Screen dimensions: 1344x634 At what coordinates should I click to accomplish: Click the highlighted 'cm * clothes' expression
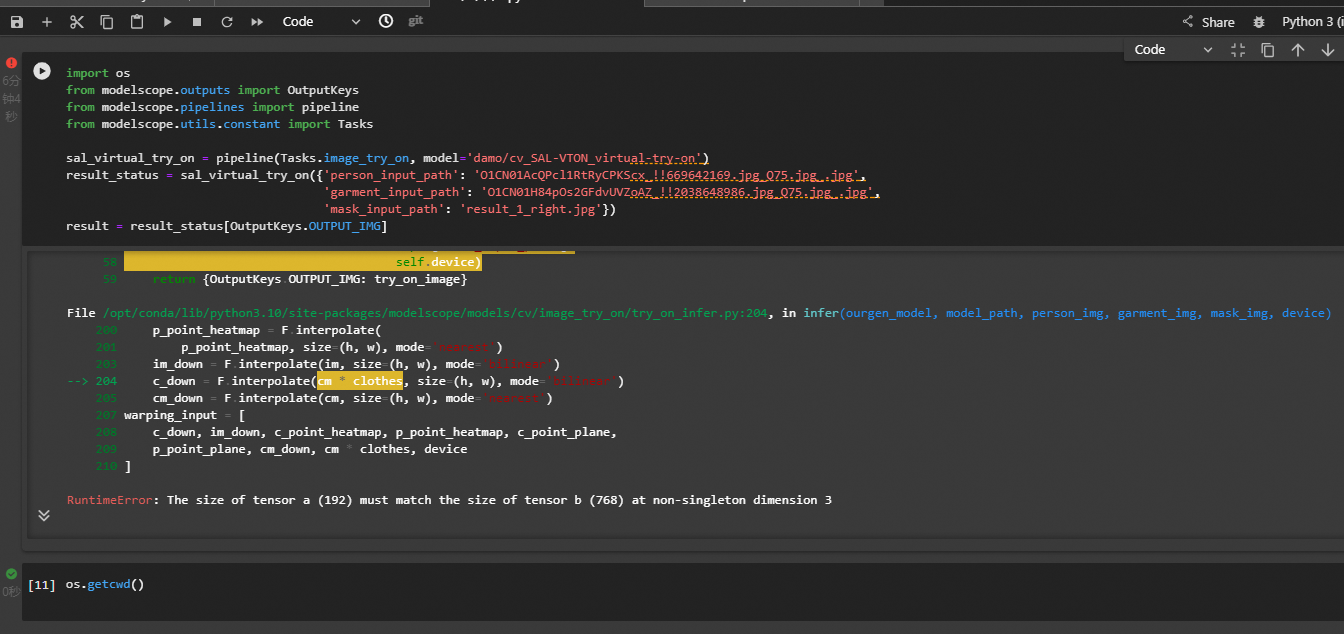click(360, 381)
